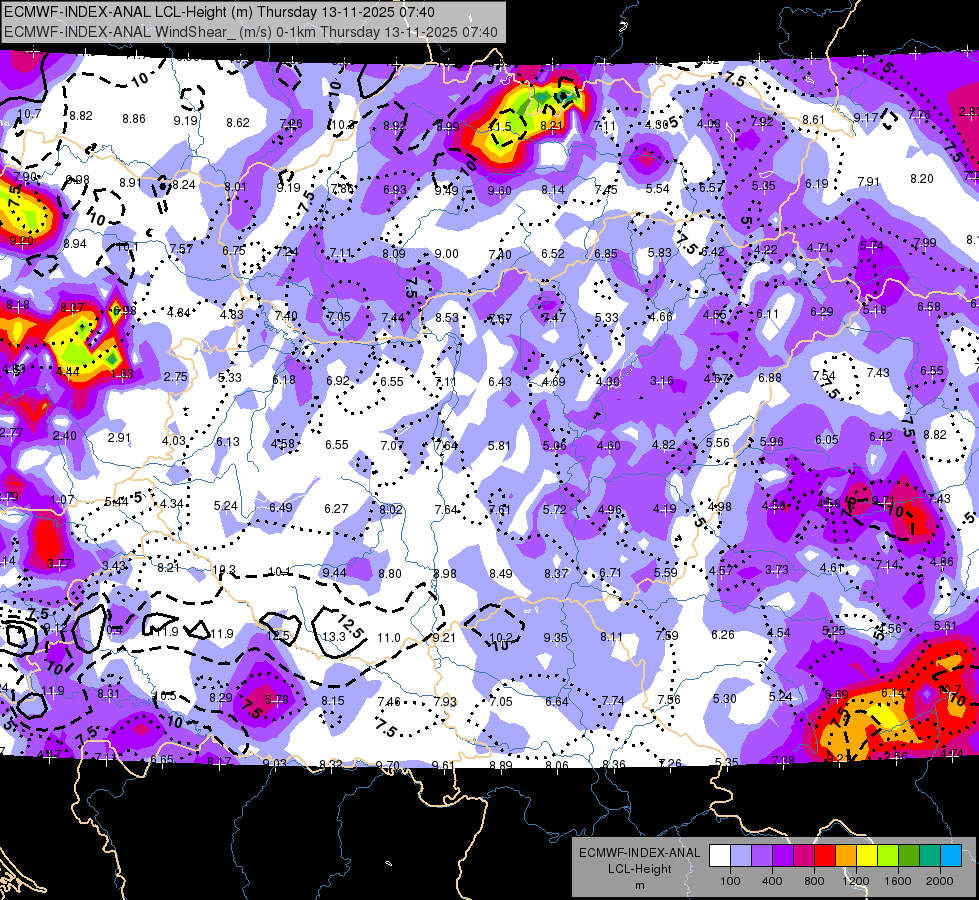Viewport: 979px width, 900px height.
Task: Click the dark green legend color swatch
Action: click(909, 856)
